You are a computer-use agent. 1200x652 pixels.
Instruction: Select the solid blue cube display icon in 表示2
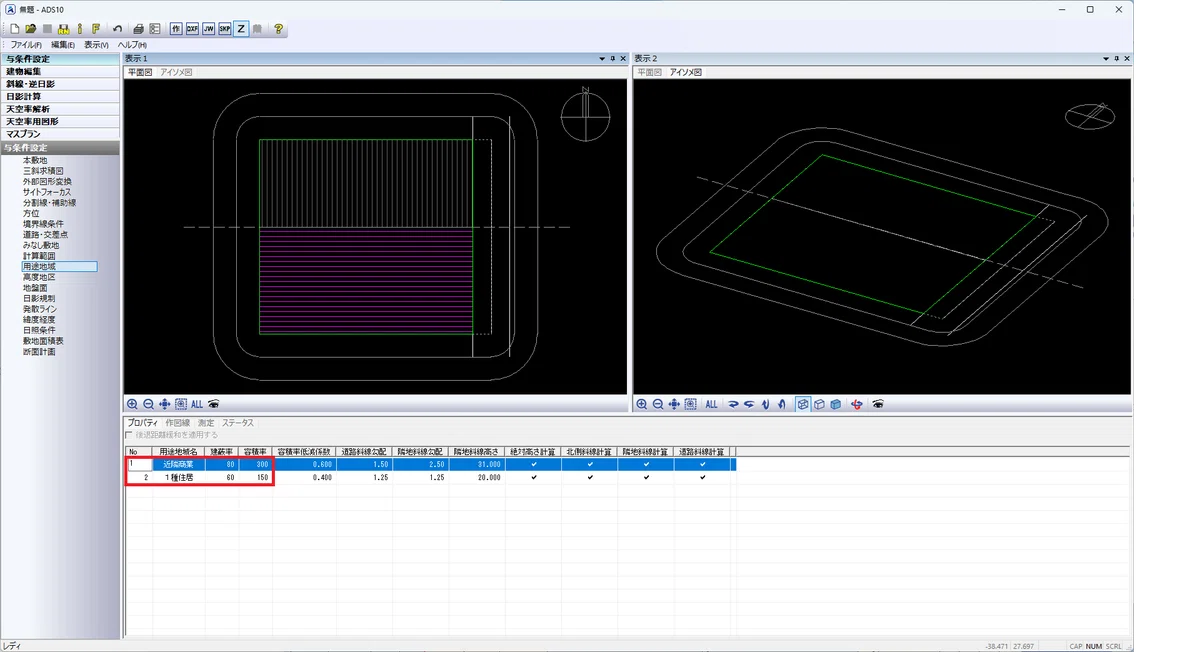[x=835, y=405]
